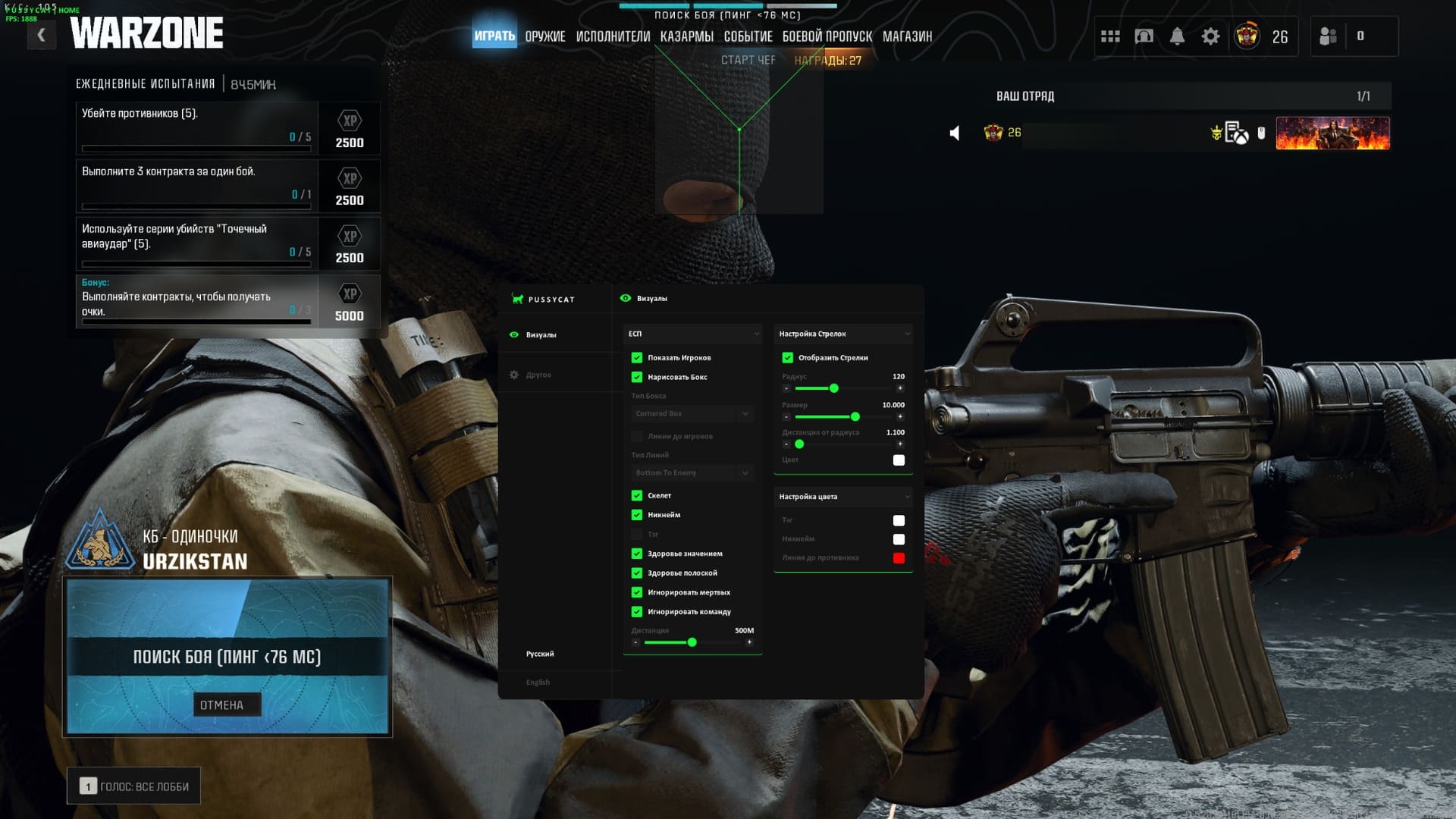The image size is (1456, 819).
Task: Click the speaker mute icon in the squad panel
Action: [x=955, y=133]
